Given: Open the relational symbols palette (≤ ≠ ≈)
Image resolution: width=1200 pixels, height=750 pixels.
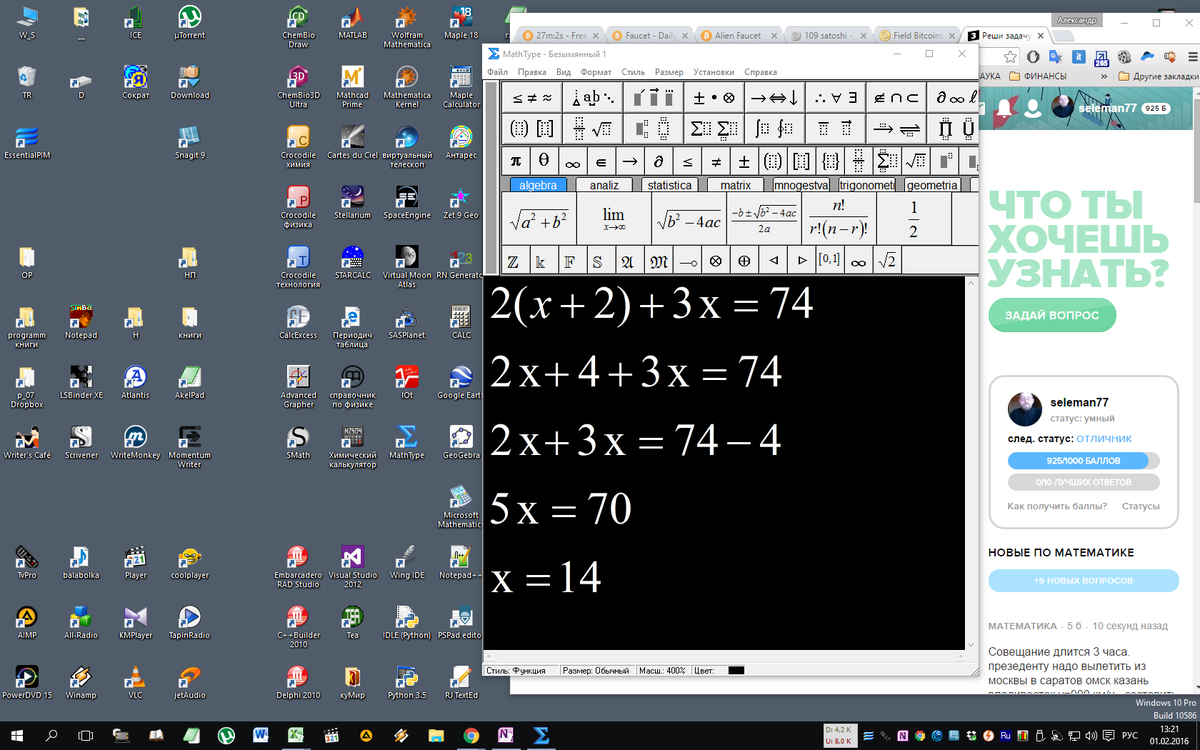Looking at the screenshot, I should click(531, 97).
